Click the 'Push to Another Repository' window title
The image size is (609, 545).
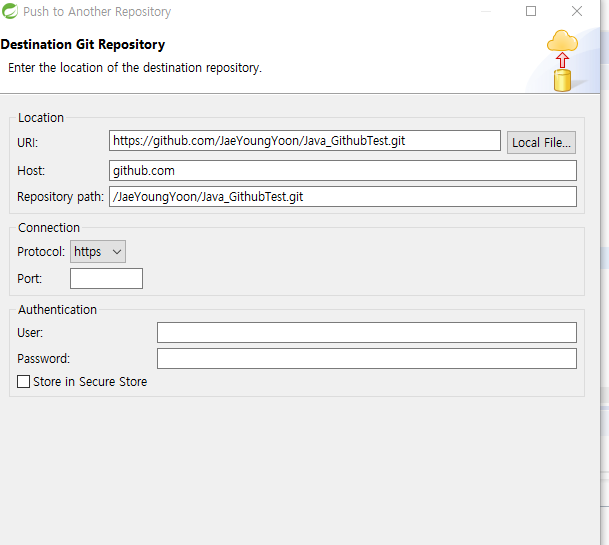click(x=97, y=12)
